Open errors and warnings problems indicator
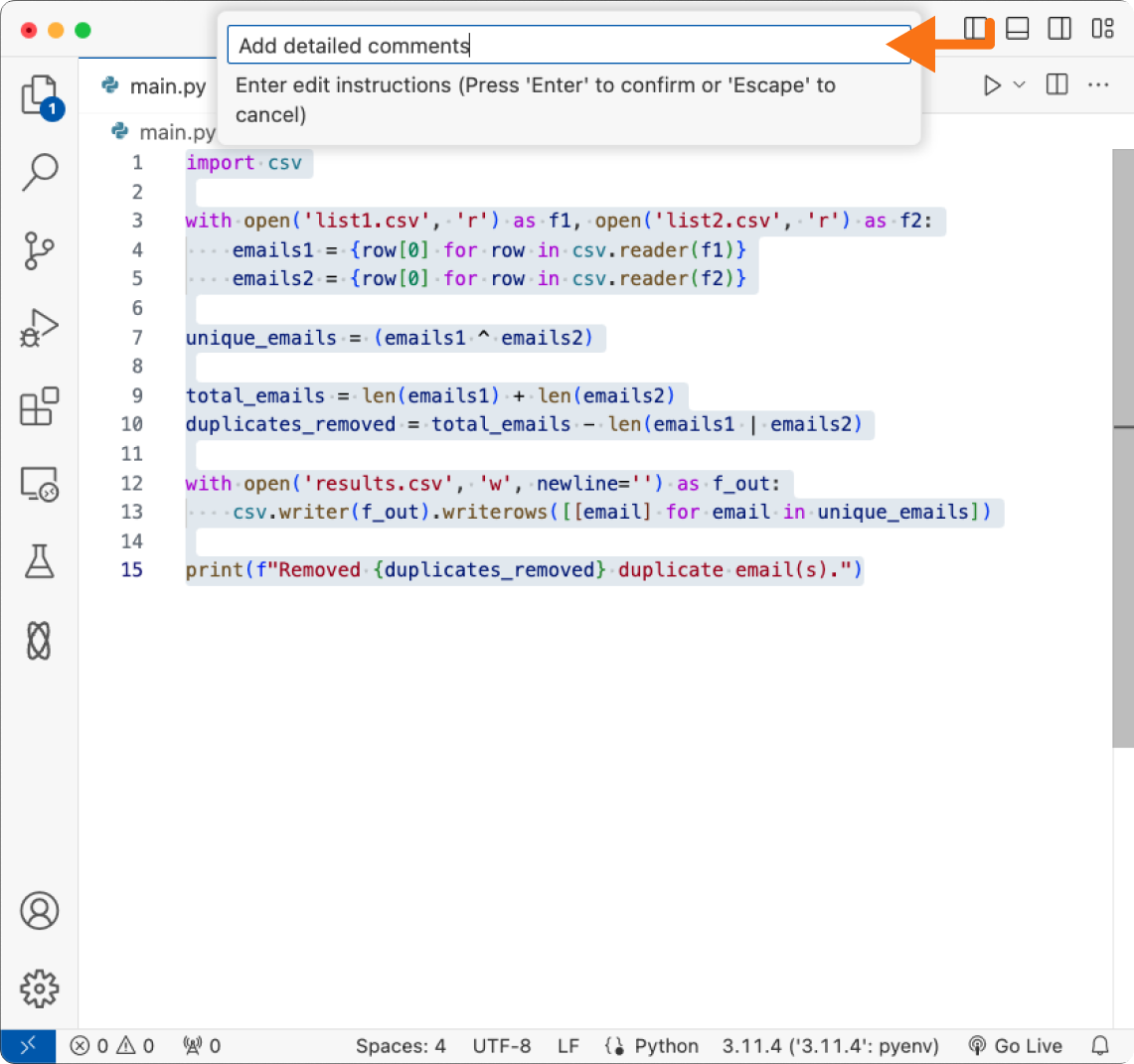The height and width of the screenshot is (1064, 1134). pyautogui.click(x=112, y=1045)
